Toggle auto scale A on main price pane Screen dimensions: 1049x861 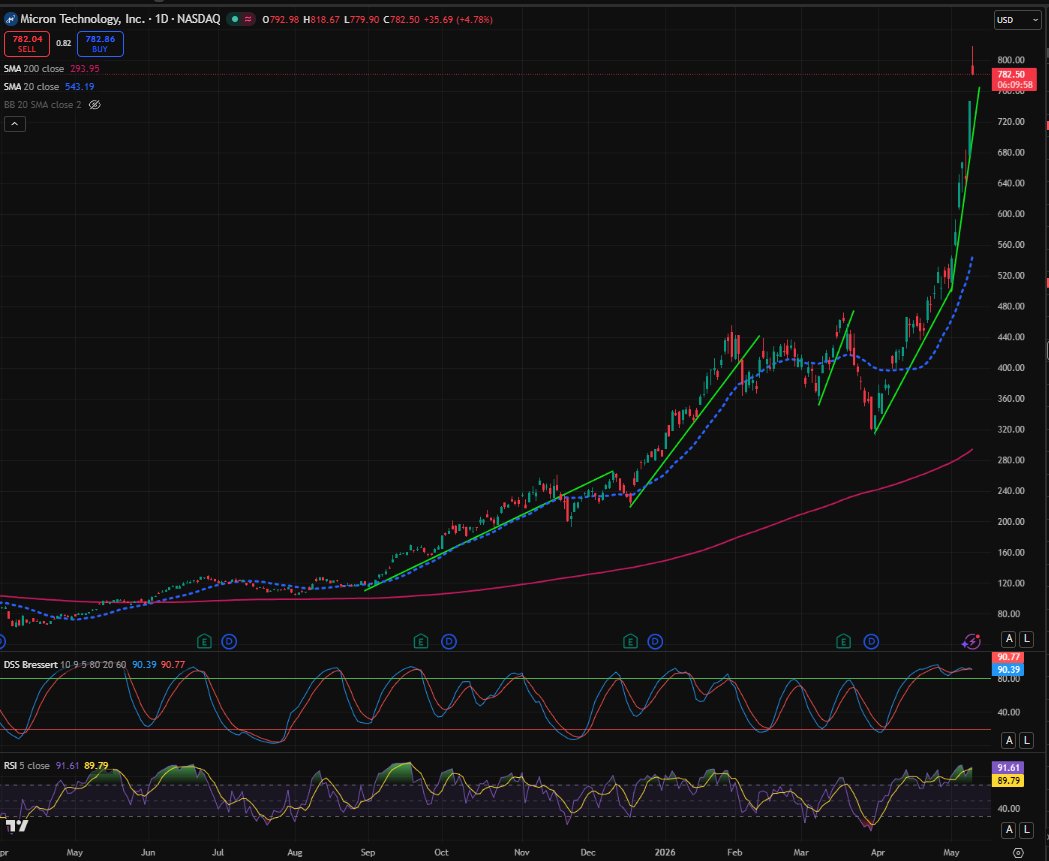[x=1009, y=639]
